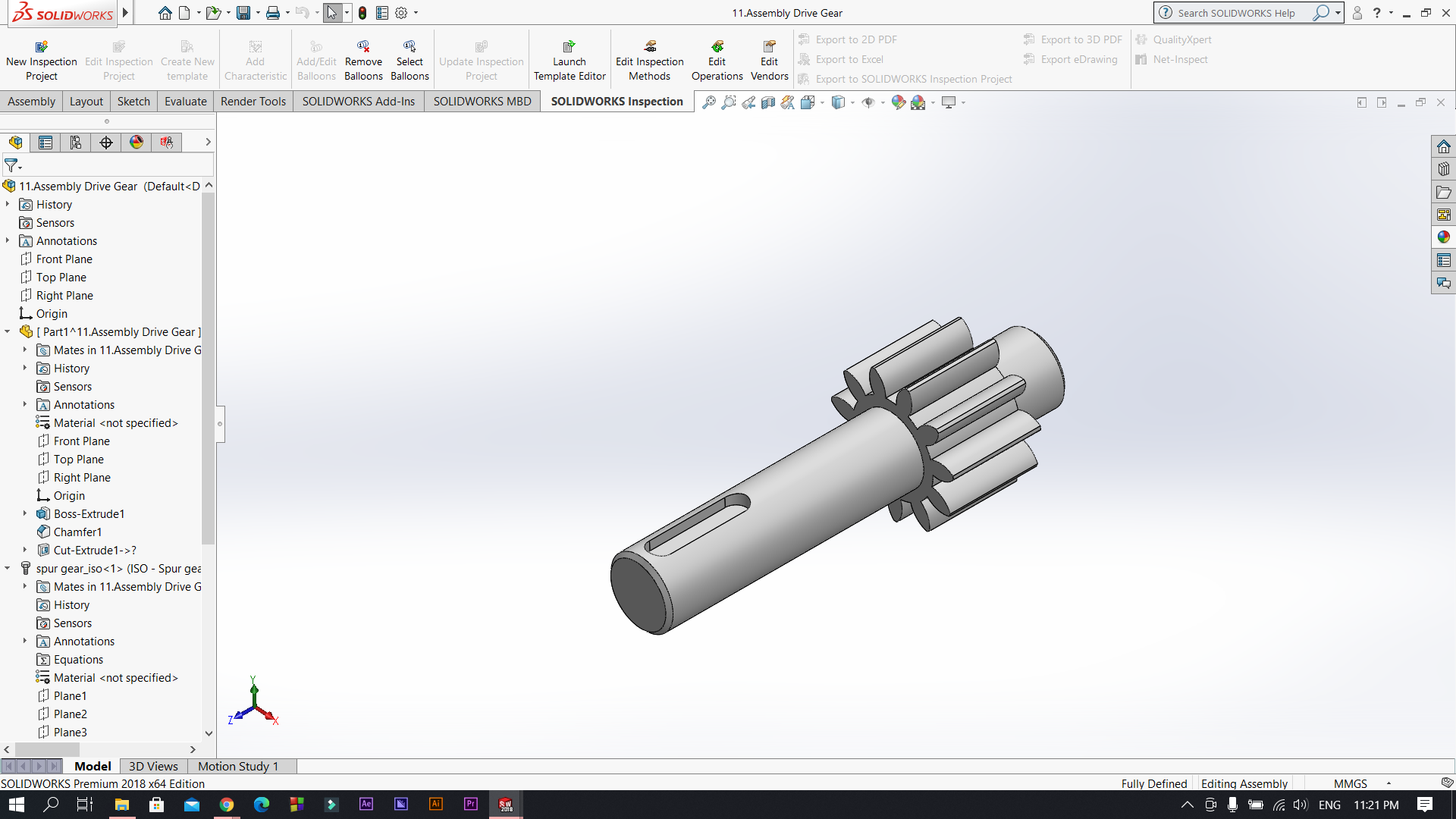Expand the Boss-Extrude1 feature node
This screenshot has height=819, width=1456.
25,513
